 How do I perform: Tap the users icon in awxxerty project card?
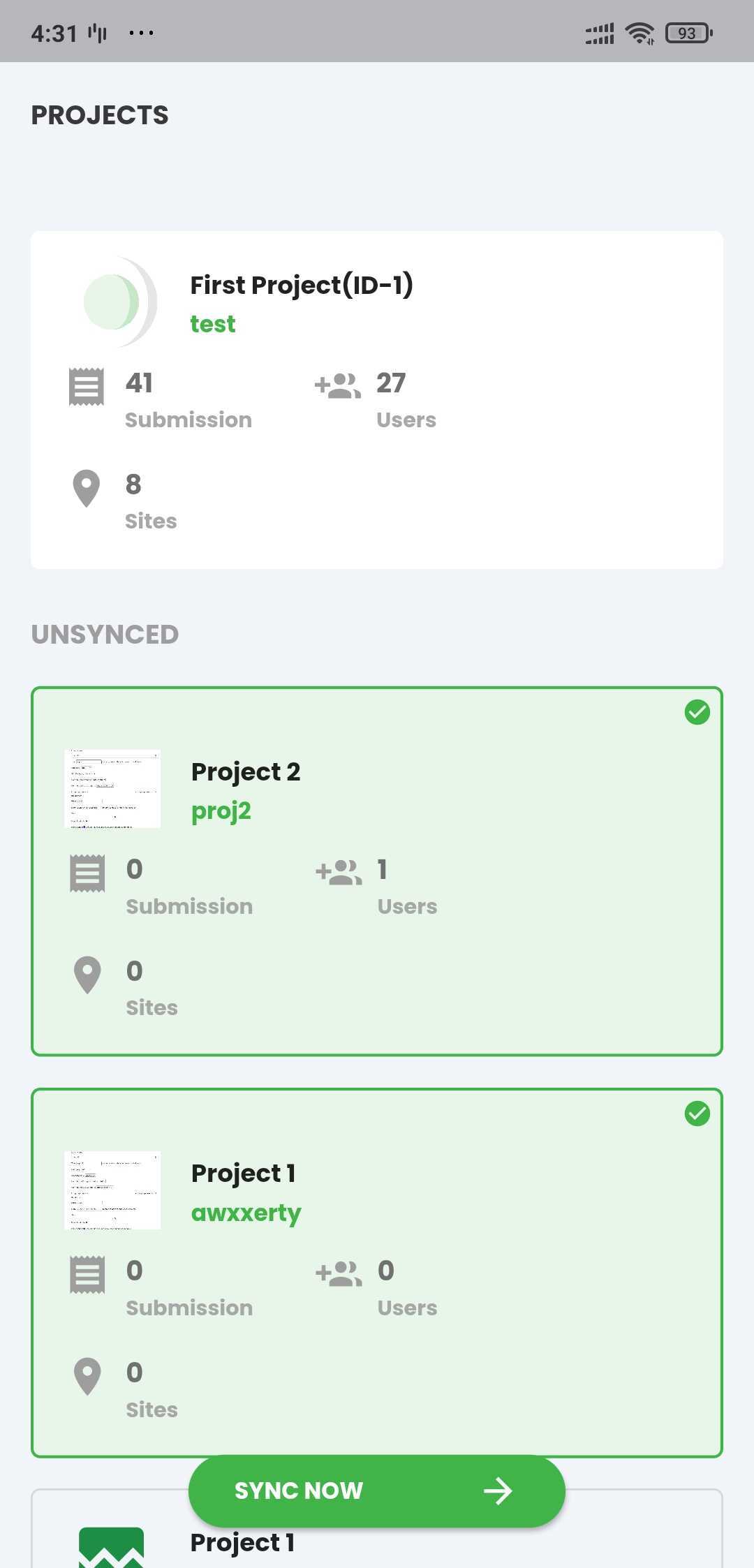[x=339, y=1273]
